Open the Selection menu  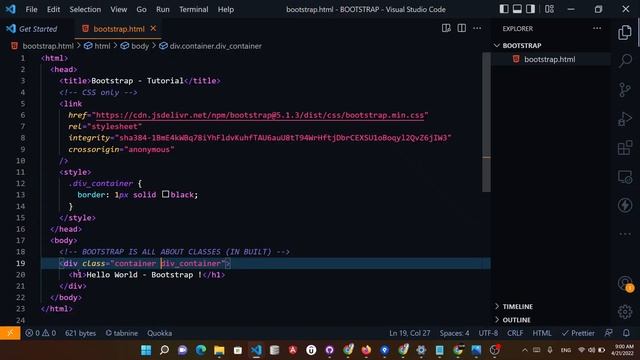click(x=85, y=9)
